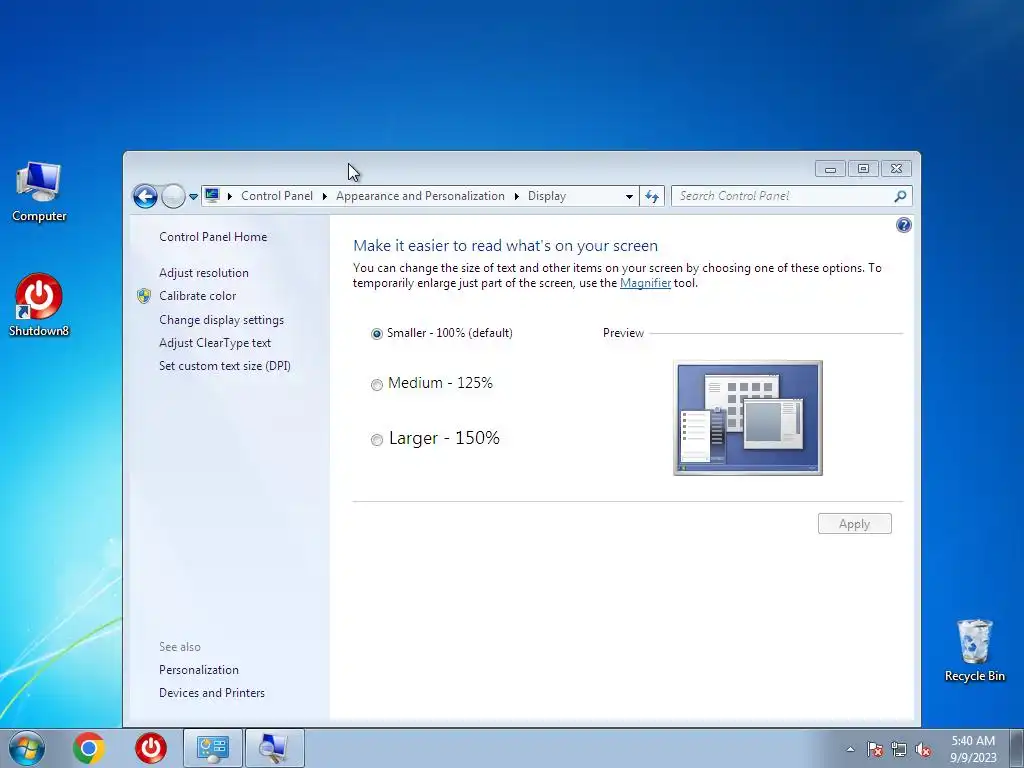Open the Magnifier tool link

click(x=645, y=283)
